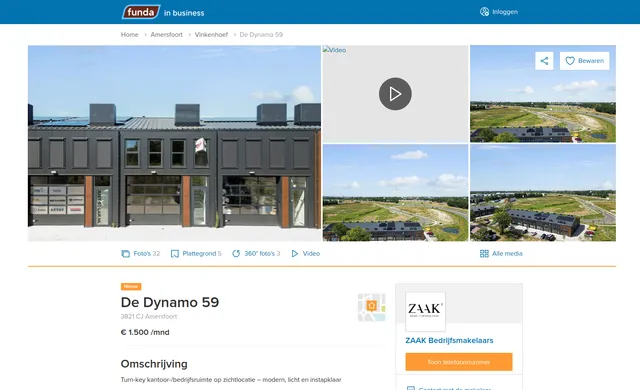The image size is (640, 390).
Task: Open the bottom-right aerial photo thumbnail
Action: pyautogui.click(x=543, y=193)
